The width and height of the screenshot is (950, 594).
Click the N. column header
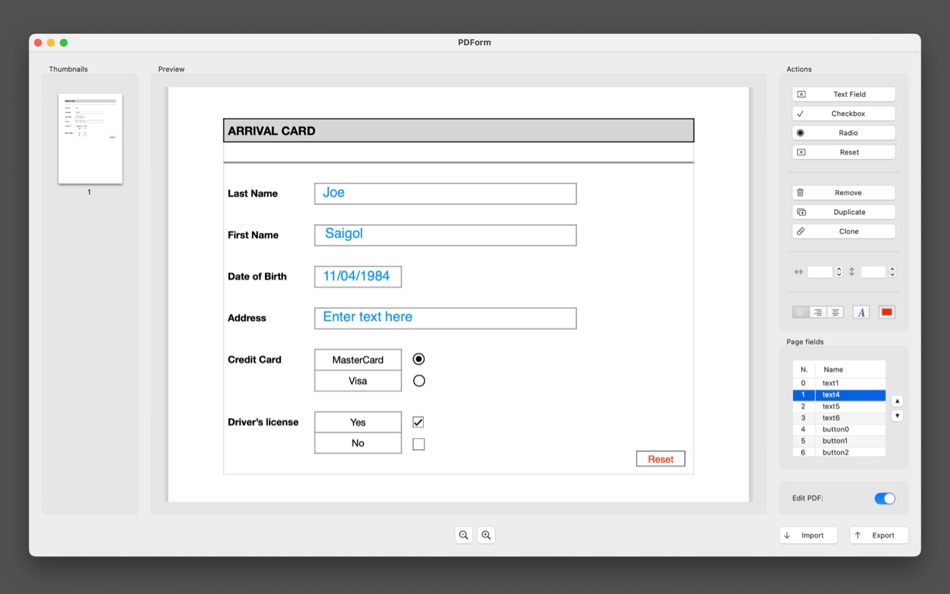click(x=804, y=369)
